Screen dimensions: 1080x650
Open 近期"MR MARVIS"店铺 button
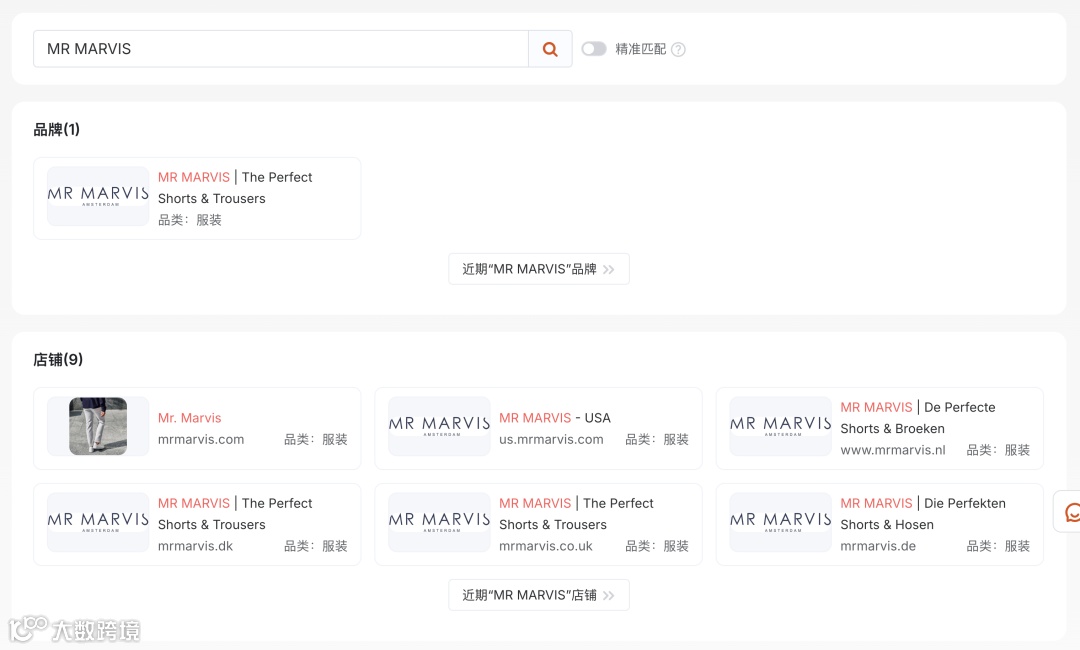pyautogui.click(x=539, y=595)
